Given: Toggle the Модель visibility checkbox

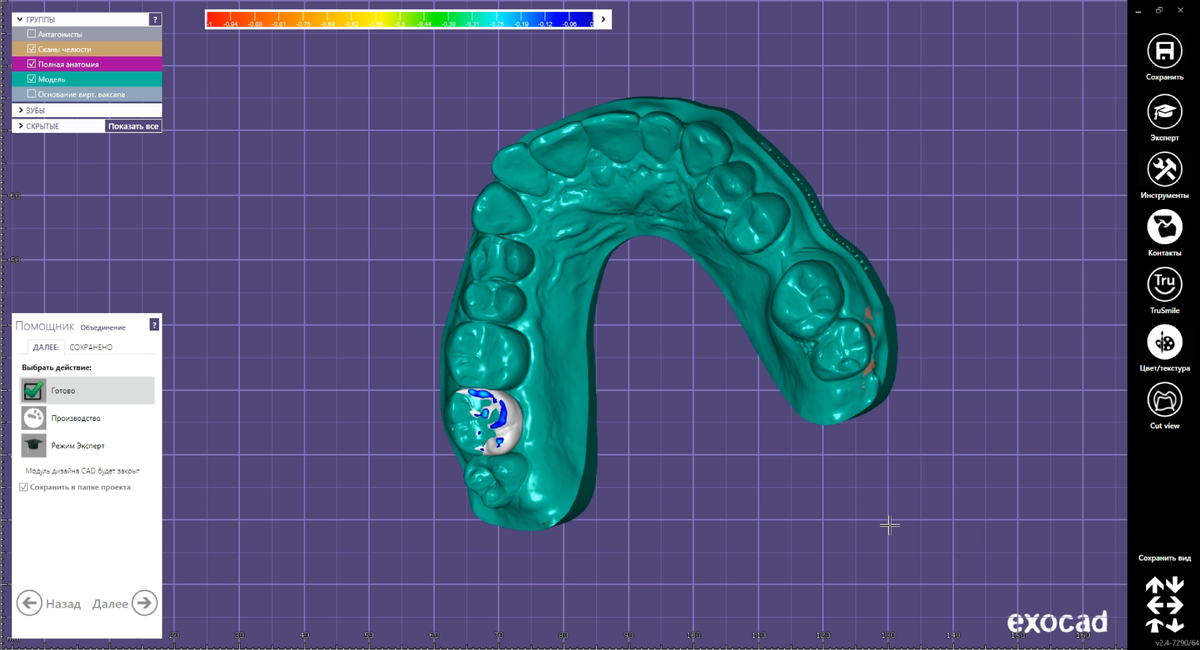Looking at the screenshot, I should [x=32, y=79].
